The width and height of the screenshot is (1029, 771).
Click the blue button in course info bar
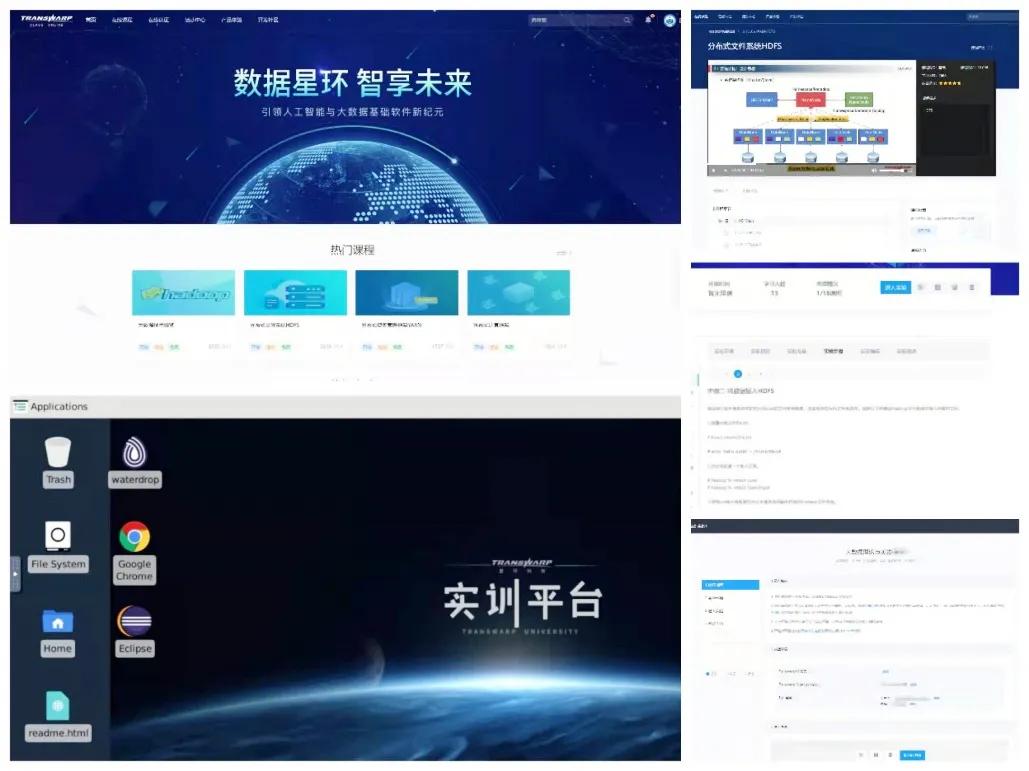894,287
